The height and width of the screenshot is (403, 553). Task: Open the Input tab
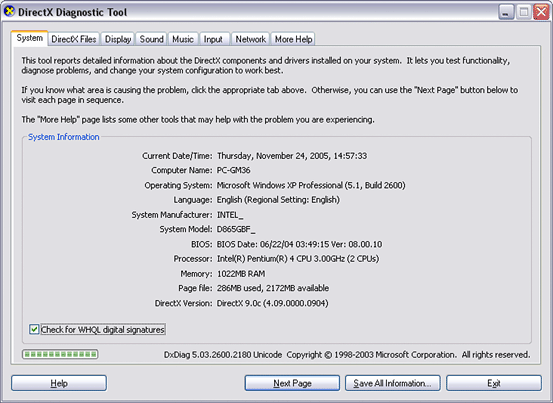(x=213, y=39)
